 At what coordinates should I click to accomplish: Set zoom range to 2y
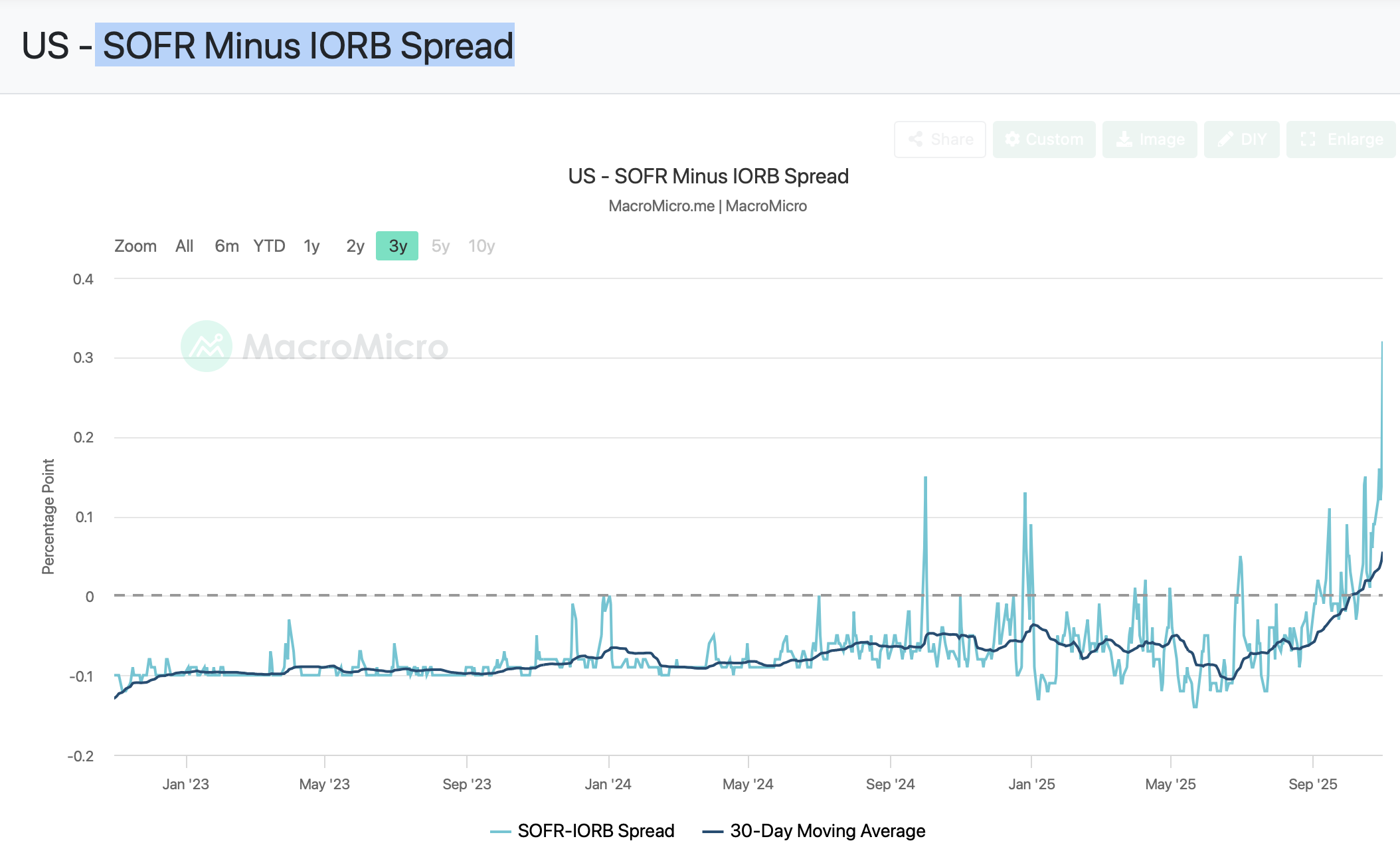tap(355, 246)
